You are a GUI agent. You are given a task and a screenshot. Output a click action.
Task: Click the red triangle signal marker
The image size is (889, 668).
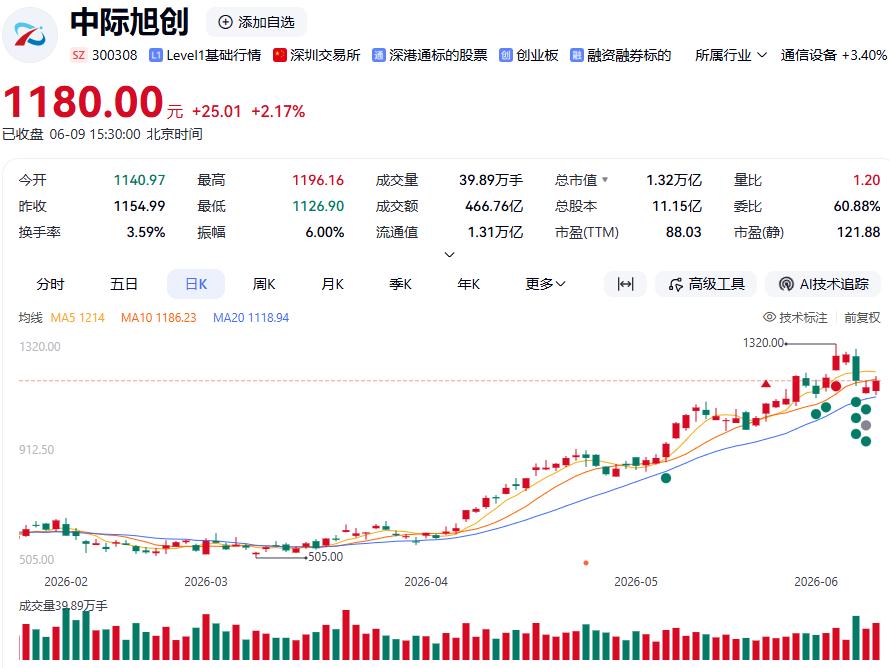(766, 384)
